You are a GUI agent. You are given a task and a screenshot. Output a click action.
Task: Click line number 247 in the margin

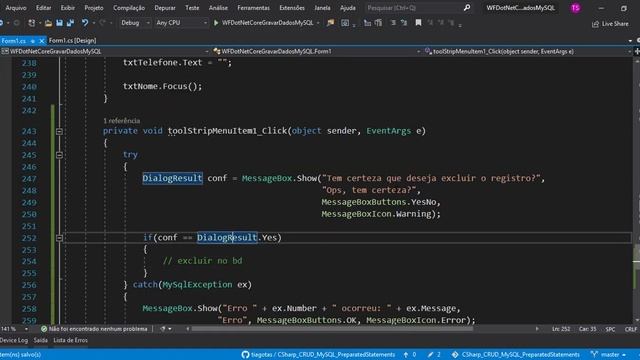coord(29,179)
